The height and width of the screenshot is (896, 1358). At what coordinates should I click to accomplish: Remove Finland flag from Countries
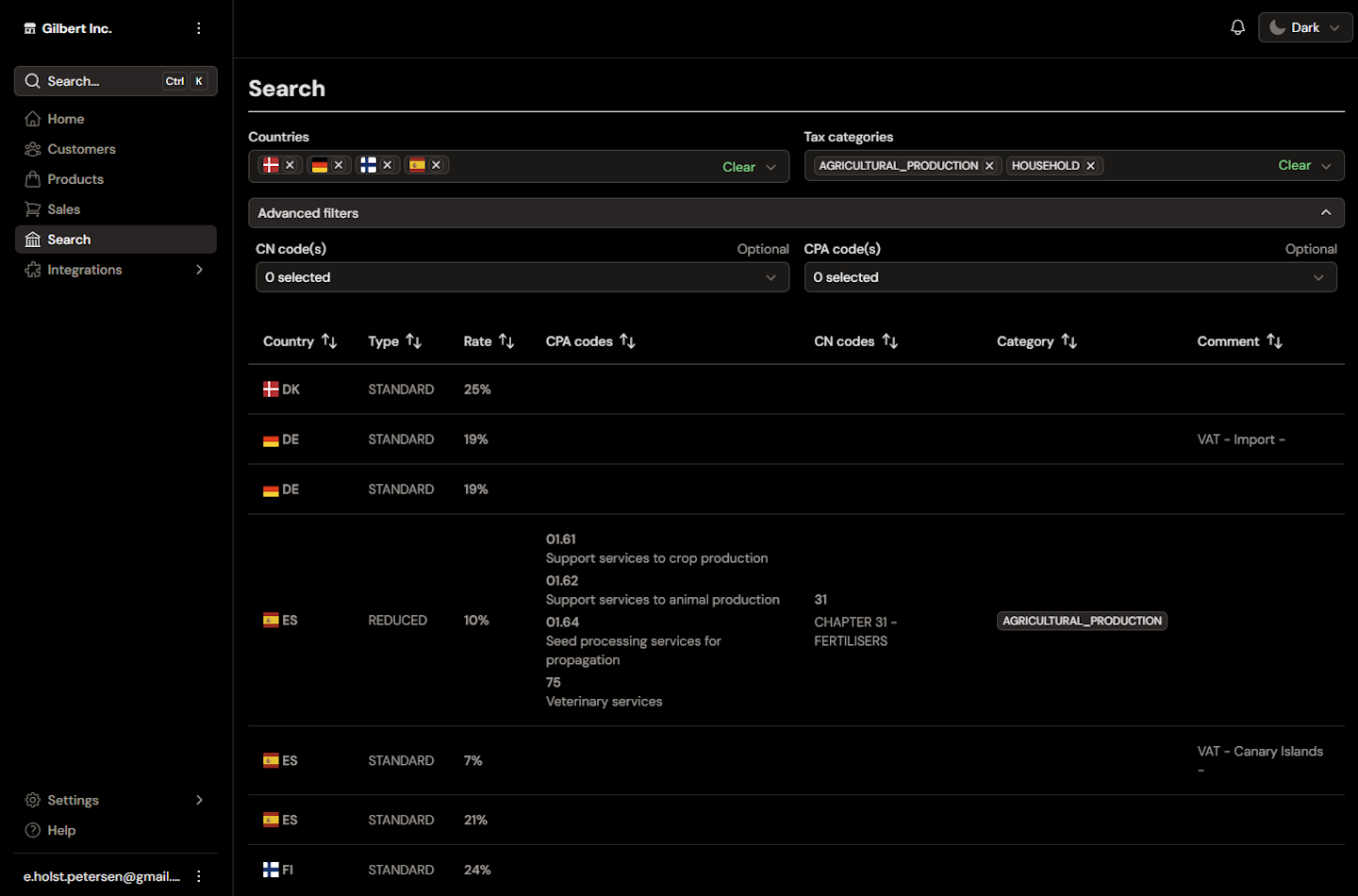(x=388, y=165)
